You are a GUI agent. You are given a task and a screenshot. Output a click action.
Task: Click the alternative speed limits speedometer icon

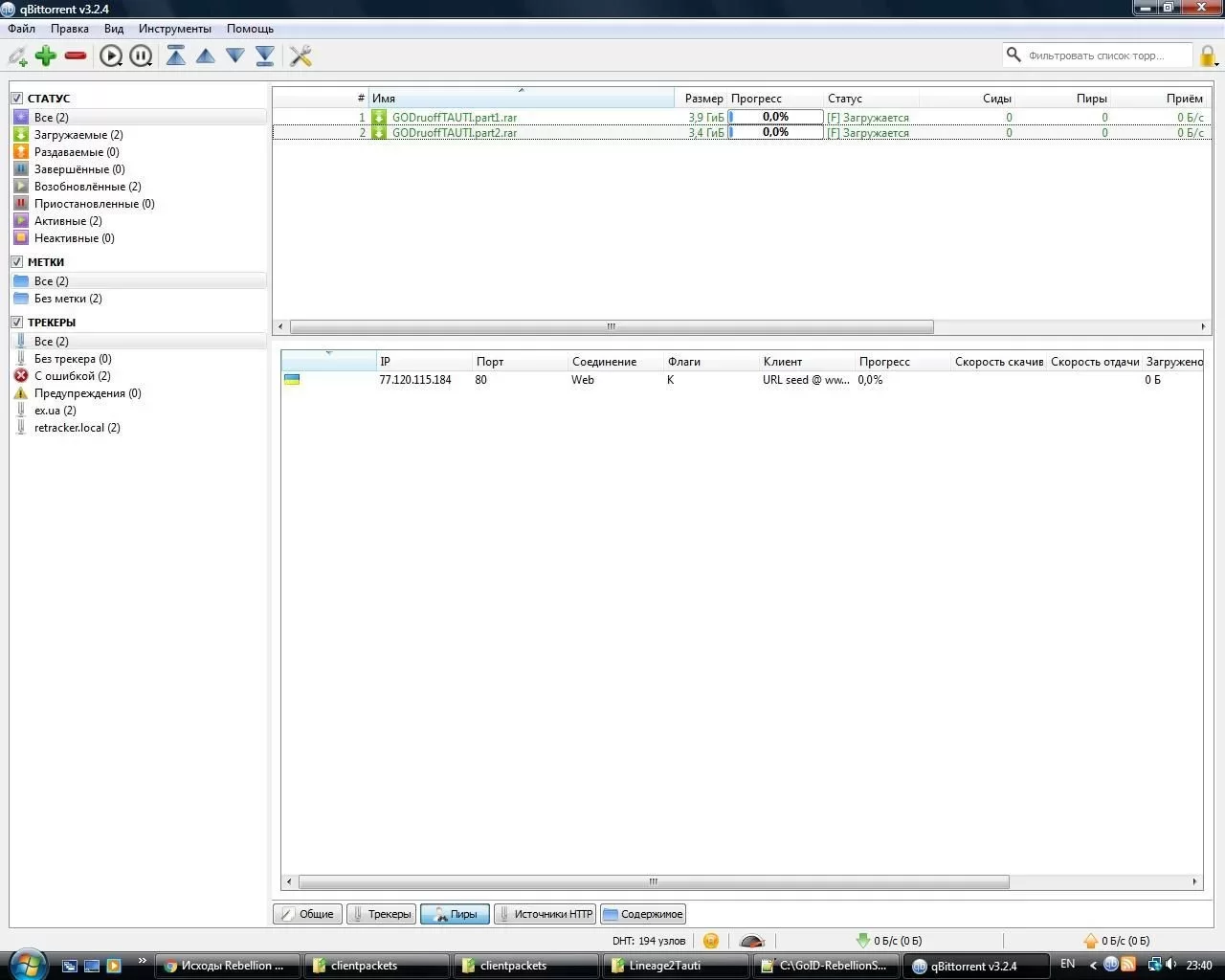[x=752, y=941]
